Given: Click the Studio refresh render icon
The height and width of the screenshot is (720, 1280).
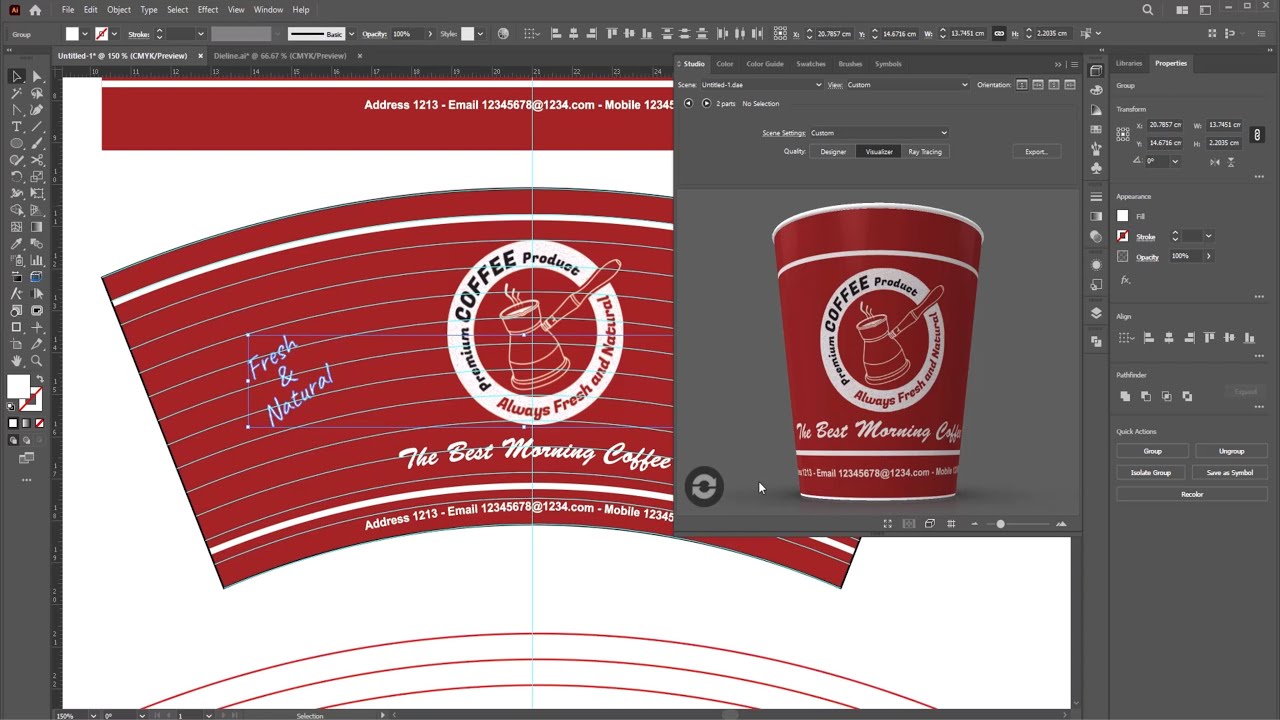Looking at the screenshot, I should pyautogui.click(x=704, y=487).
